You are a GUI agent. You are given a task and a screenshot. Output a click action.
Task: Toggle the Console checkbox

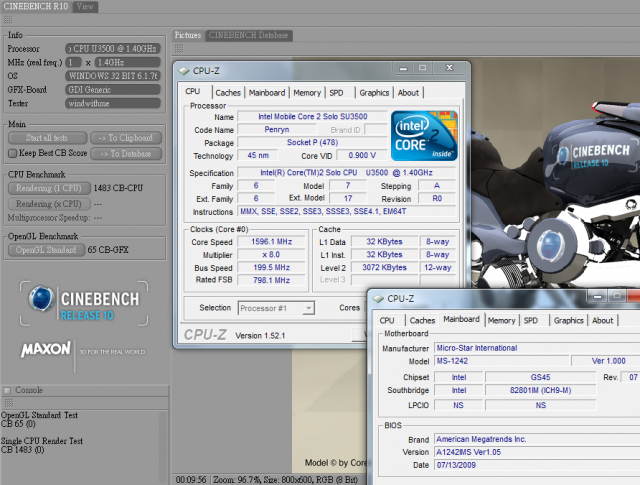coord(7,390)
